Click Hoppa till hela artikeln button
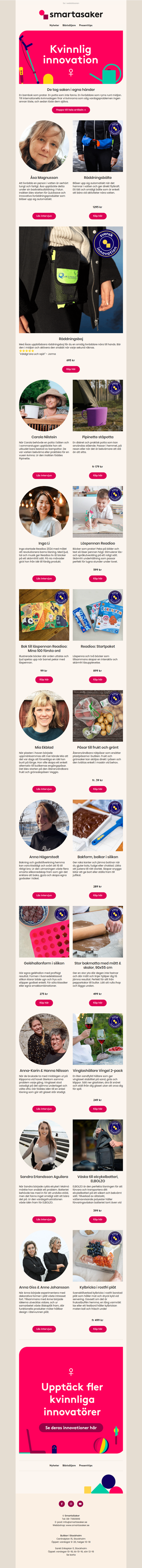Image resolution: width=142 pixels, height=1568 pixels. [71, 110]
